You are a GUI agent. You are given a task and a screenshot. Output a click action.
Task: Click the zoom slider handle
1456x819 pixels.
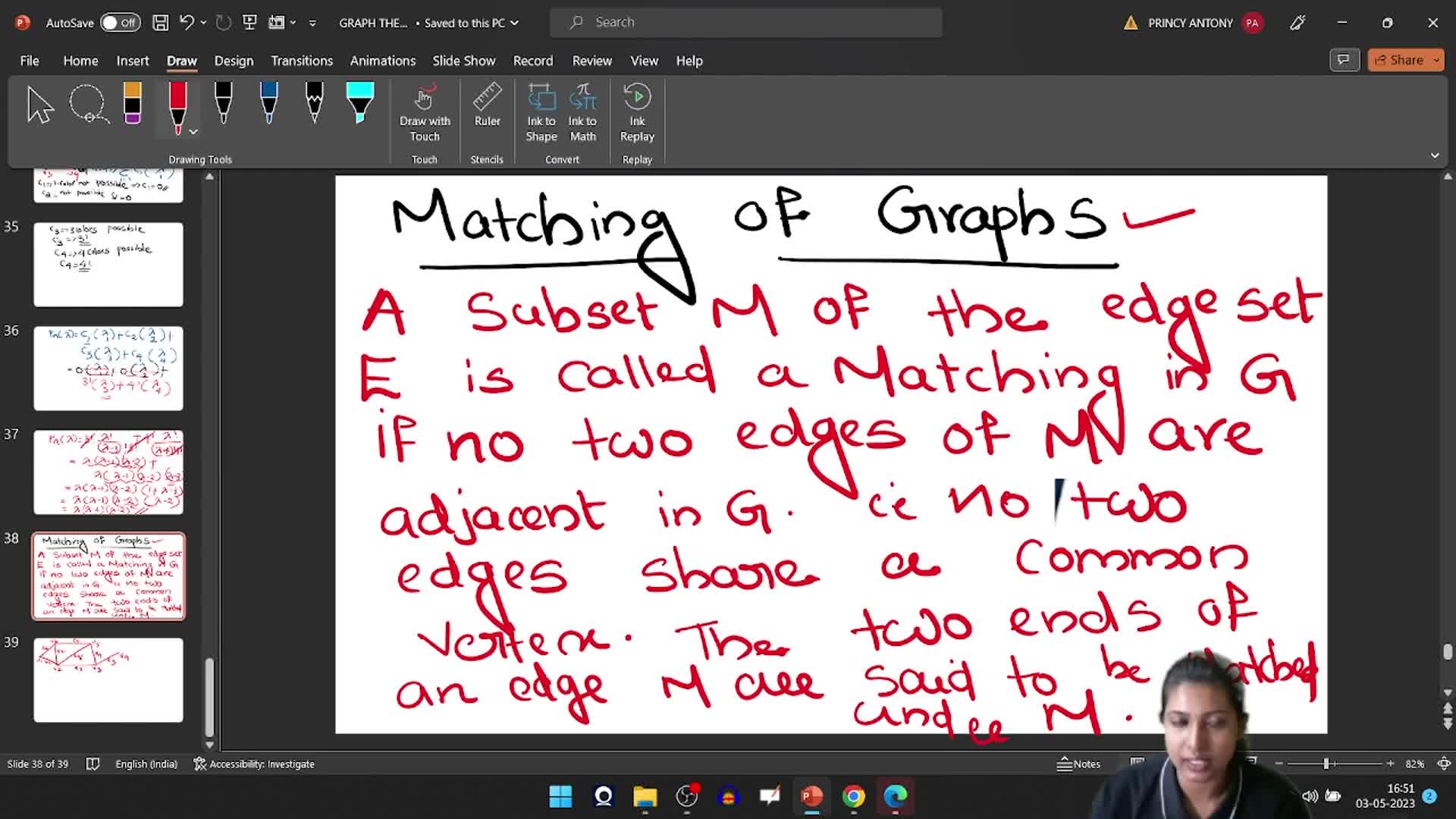(x=1326, y=764)
